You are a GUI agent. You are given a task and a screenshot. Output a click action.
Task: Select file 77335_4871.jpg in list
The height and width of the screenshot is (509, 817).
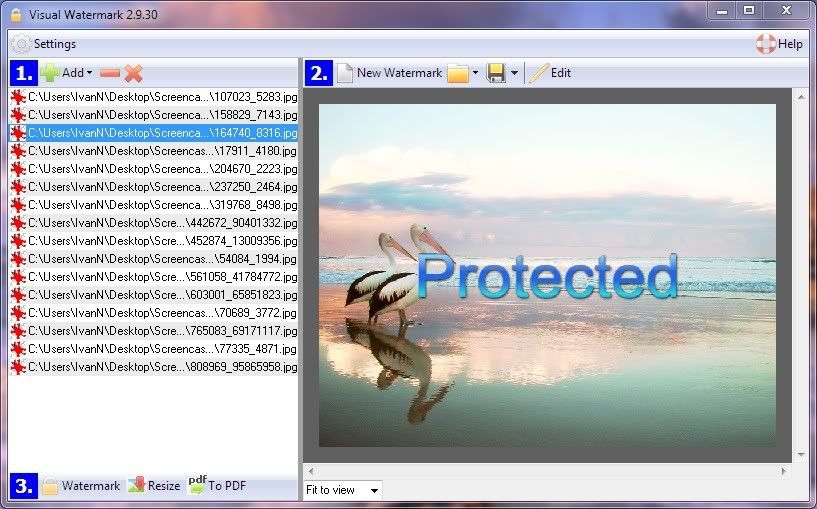(154, 349)
